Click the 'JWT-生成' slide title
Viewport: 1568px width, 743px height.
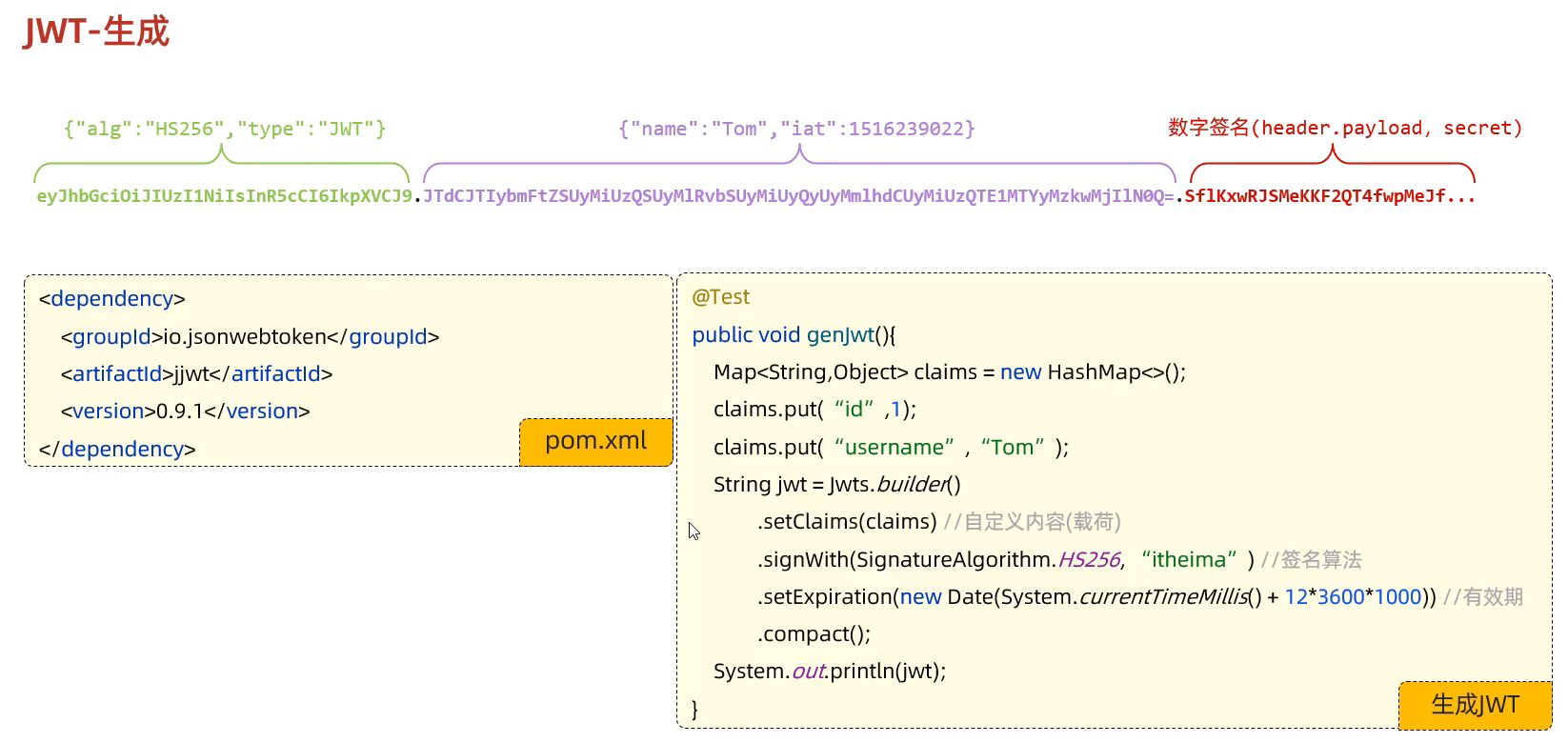click(x=96, y=31)
